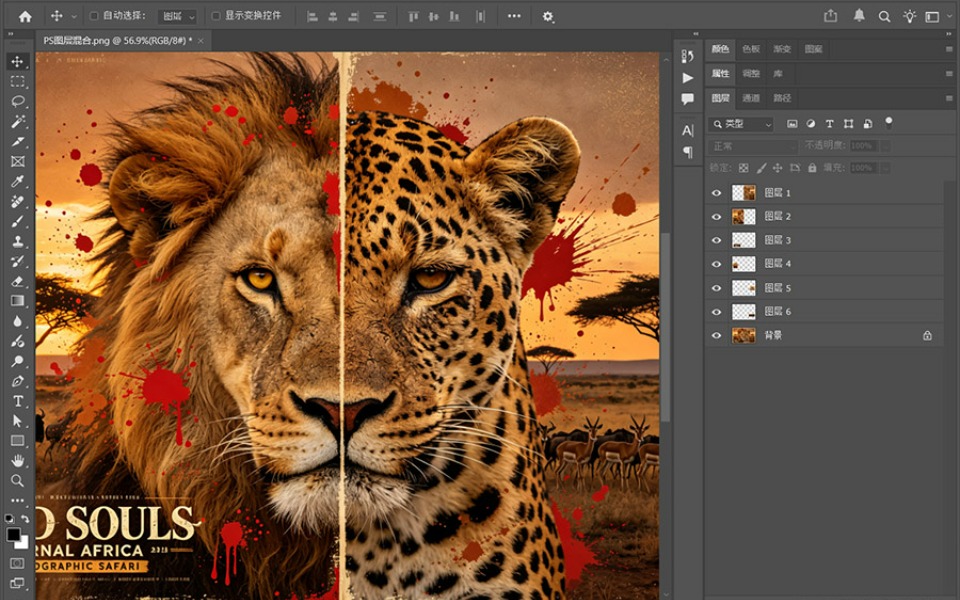Image resolution: width=960 pixels, height=600 pixels.
Task: Click the foreground color swatch
Action: point(13,534)
